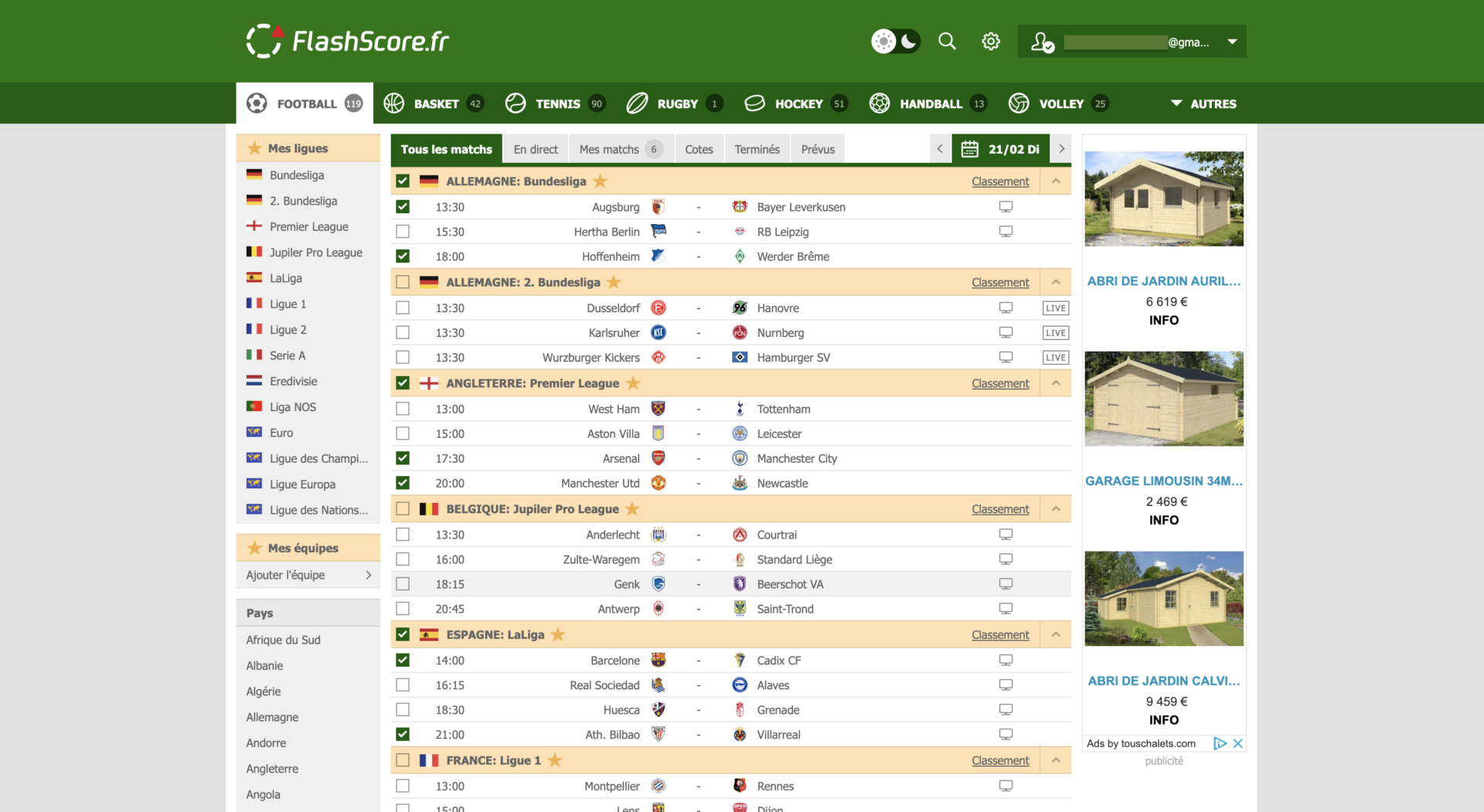Open the user account dropdown arrow

[1232, 42]
